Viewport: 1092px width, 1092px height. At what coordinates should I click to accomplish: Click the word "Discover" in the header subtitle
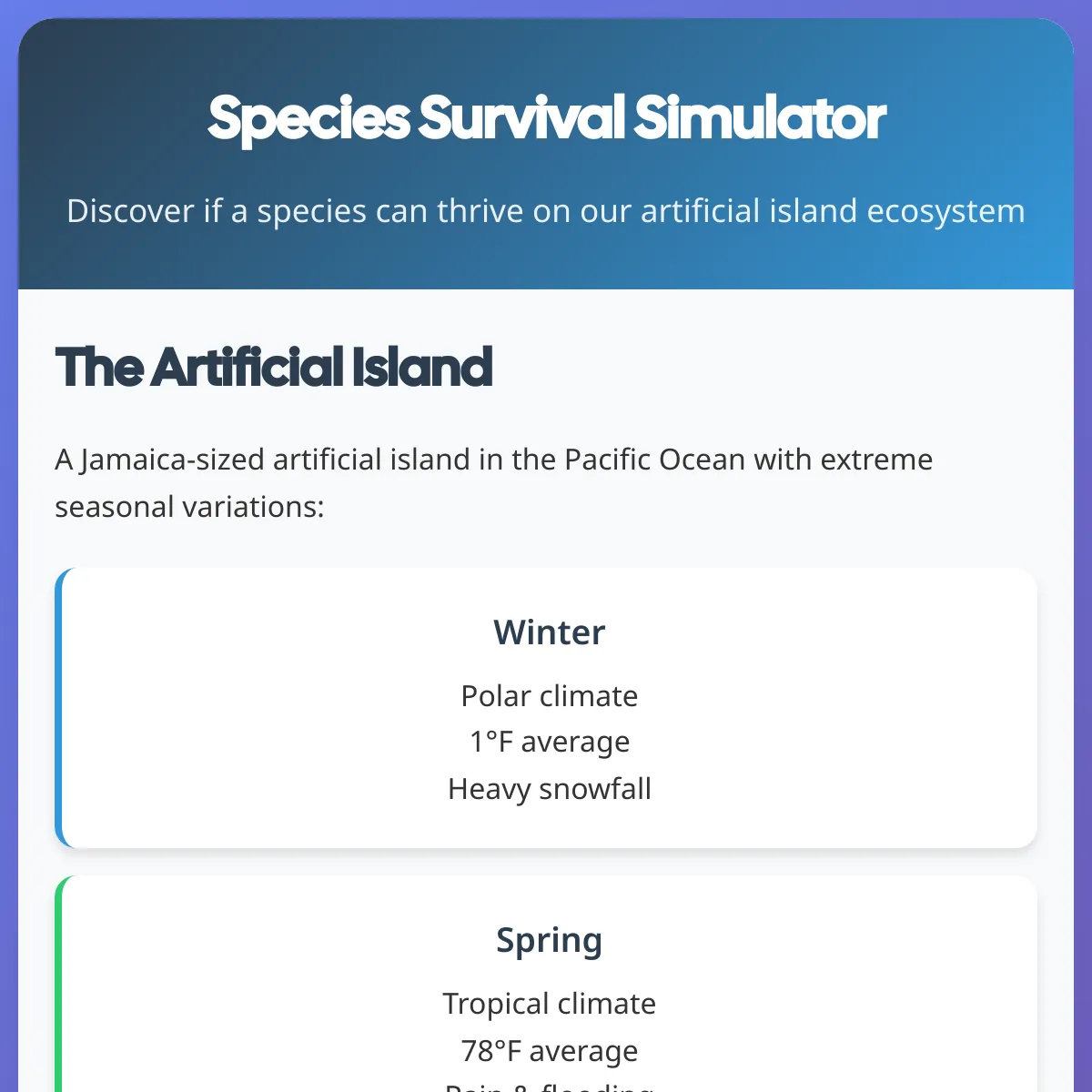tap(131, 211)
